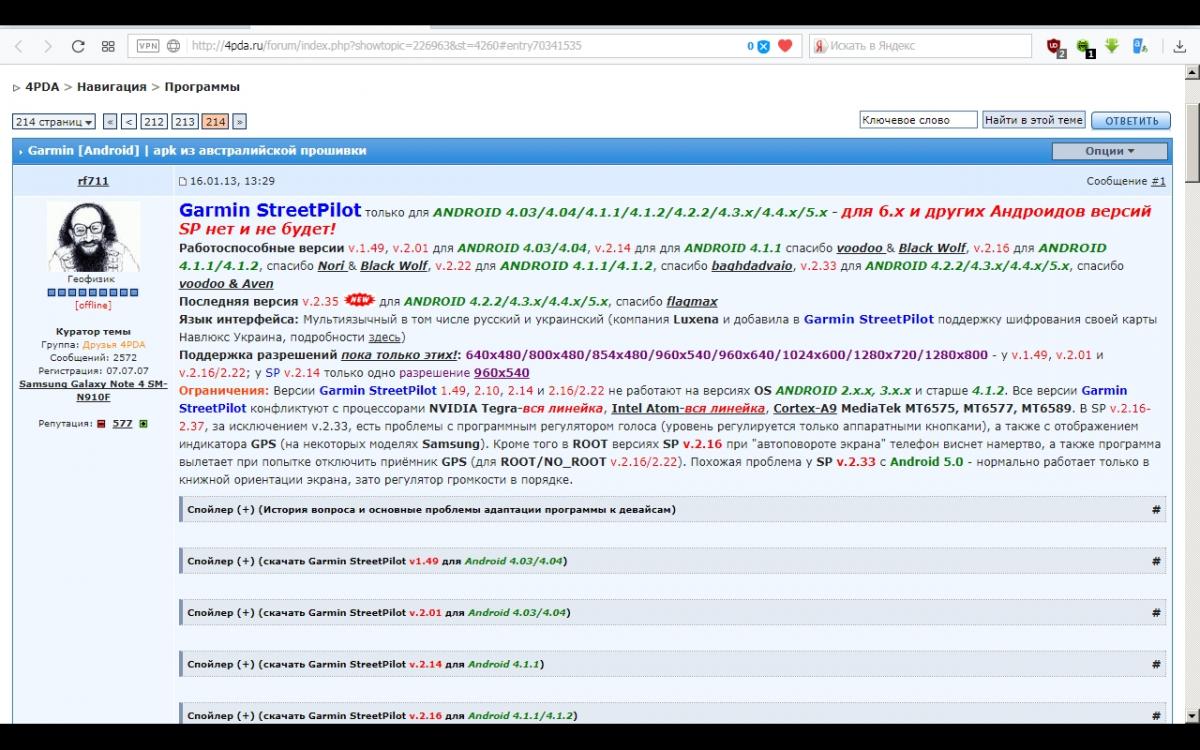Expand spoiler 'История вопроса и основные проблемы'
The image size is (1200, 750).
[x=430, y=510]
